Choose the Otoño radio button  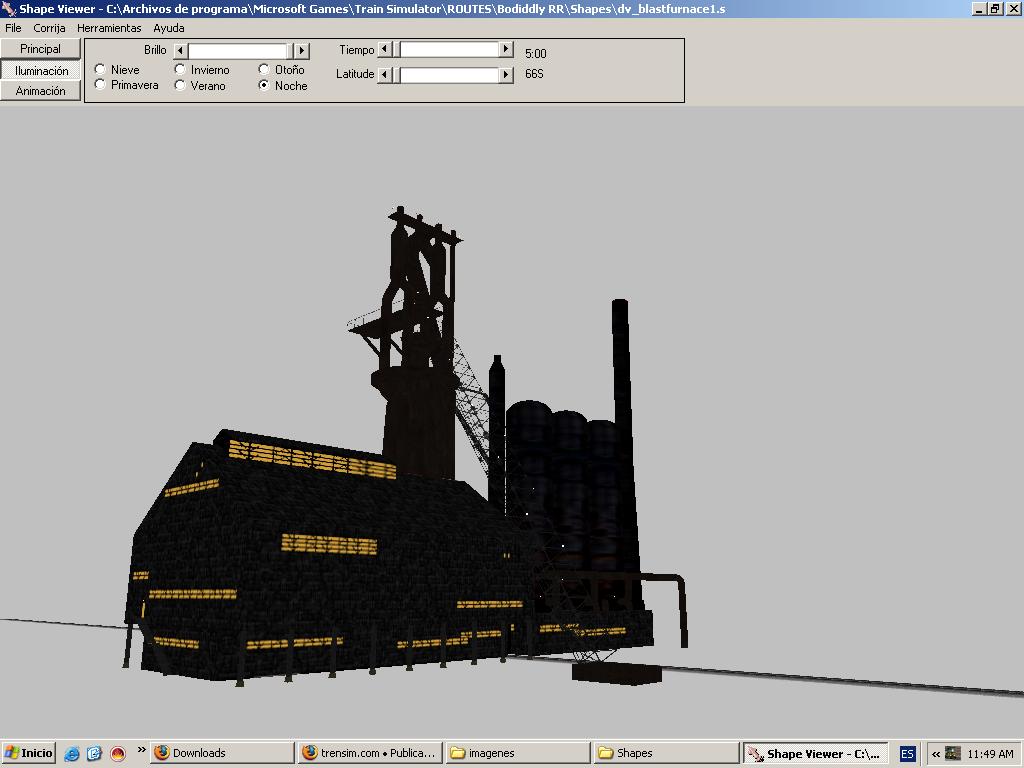(264, 69)
